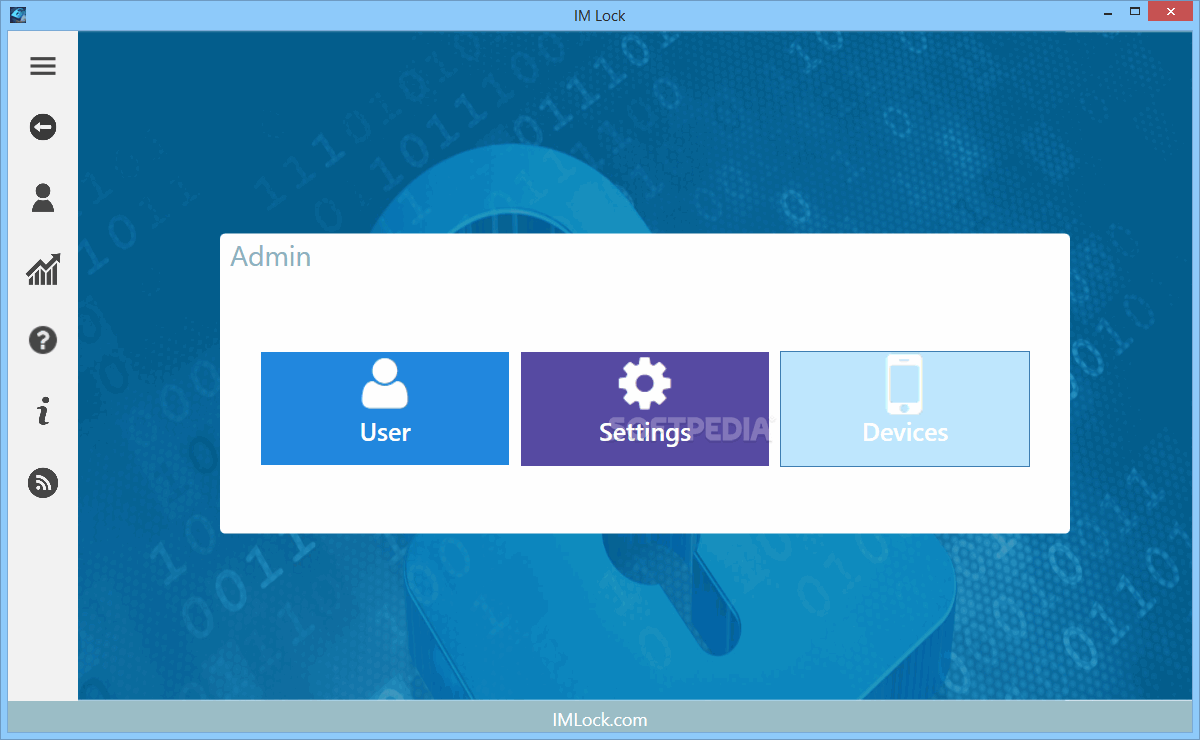1200x740 pixels.
Task: Click the RSS feed icon in sidebar
Action: click(x=43, y=483)
